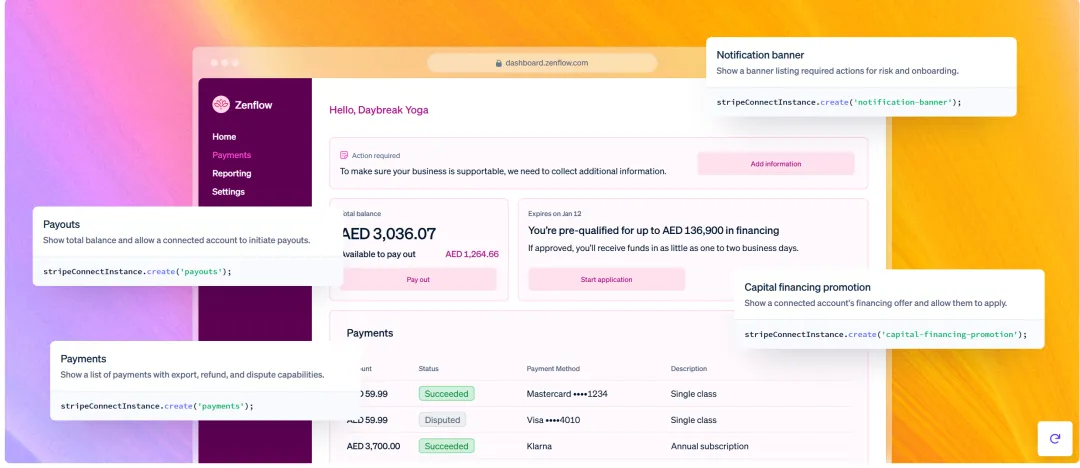
Task: Click the Payouts card title
Action: [61, 224]
